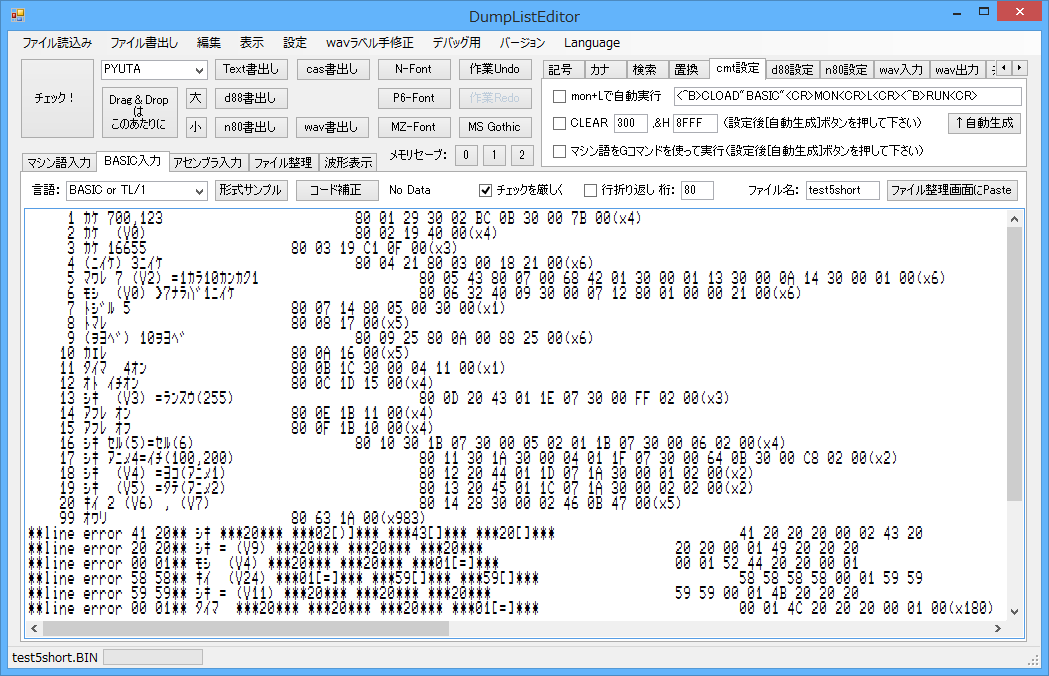Click コード補正 button
Viewport: 1049px width, 676px height.
(x=337, y=190)
